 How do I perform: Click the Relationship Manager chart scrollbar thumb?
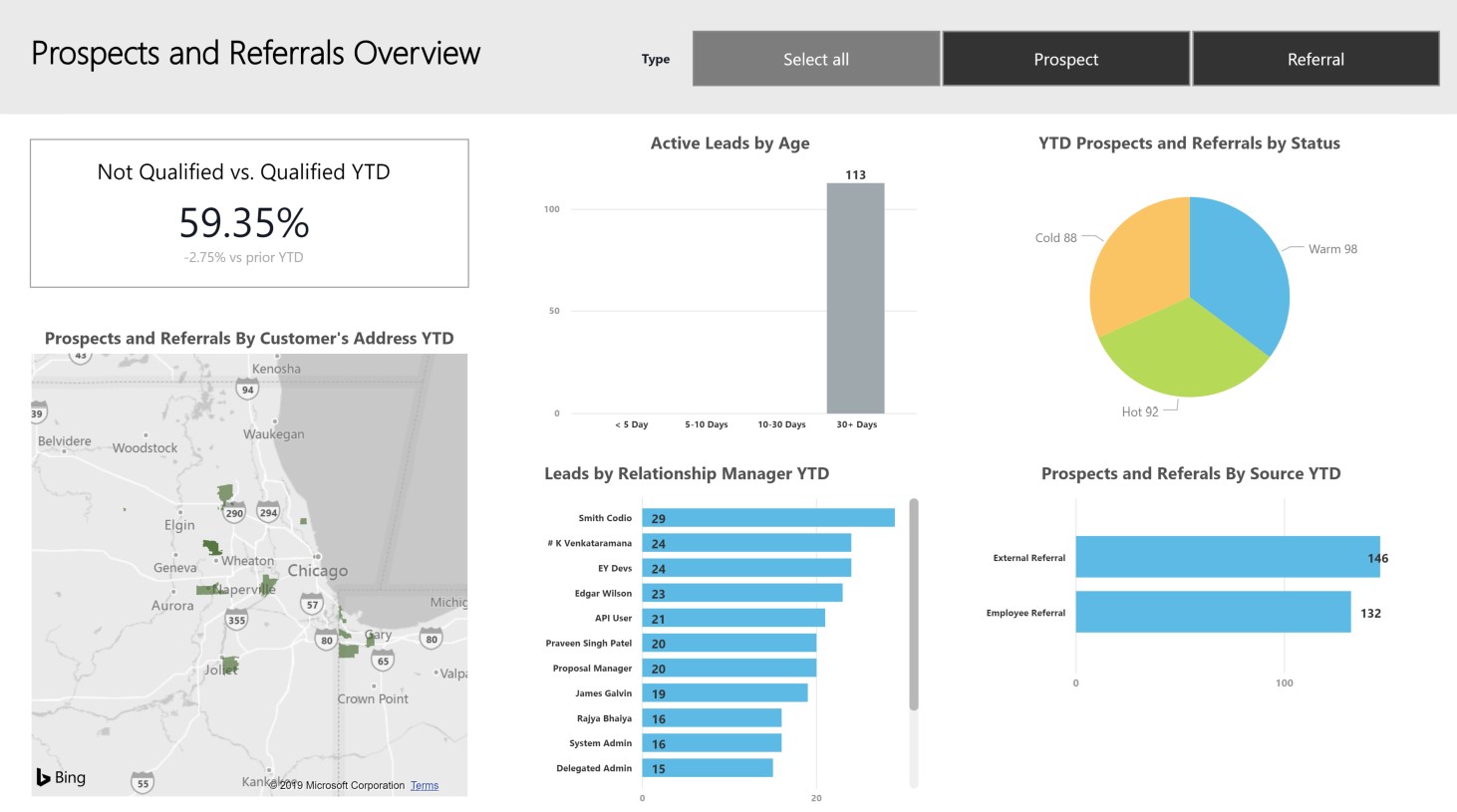(x=914, y=605)
